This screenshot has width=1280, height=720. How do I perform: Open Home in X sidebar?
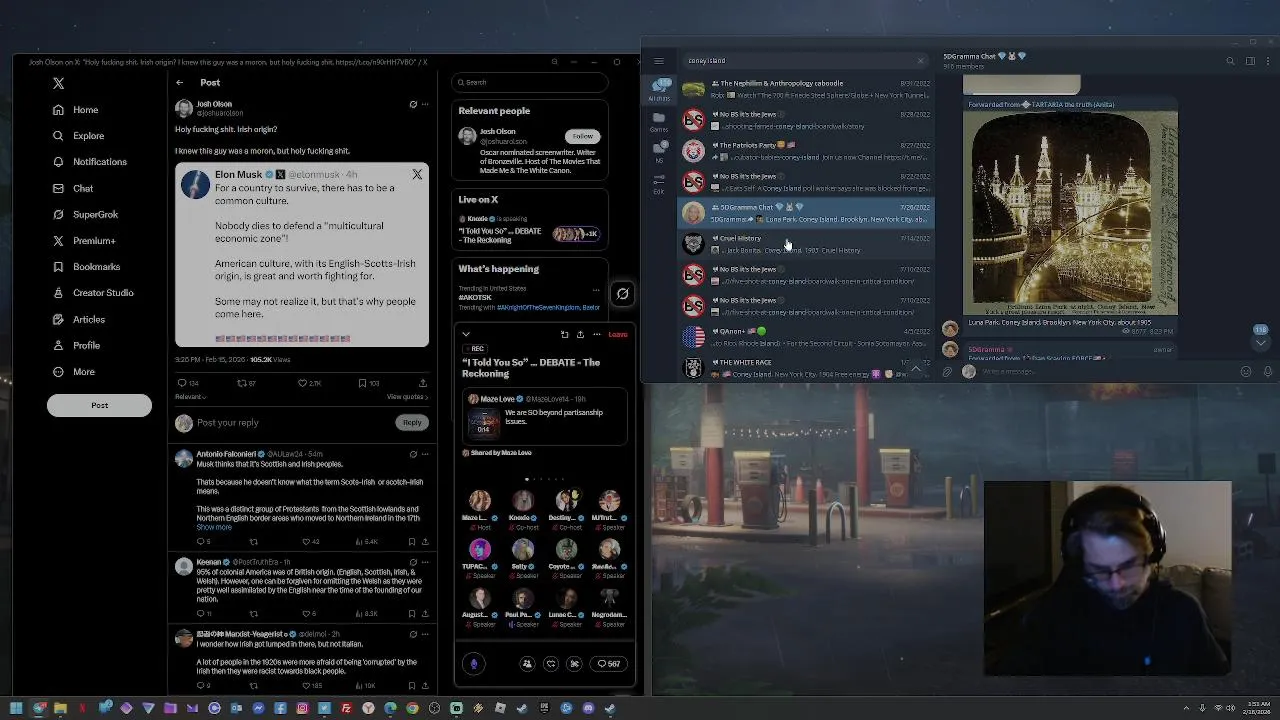76,110
